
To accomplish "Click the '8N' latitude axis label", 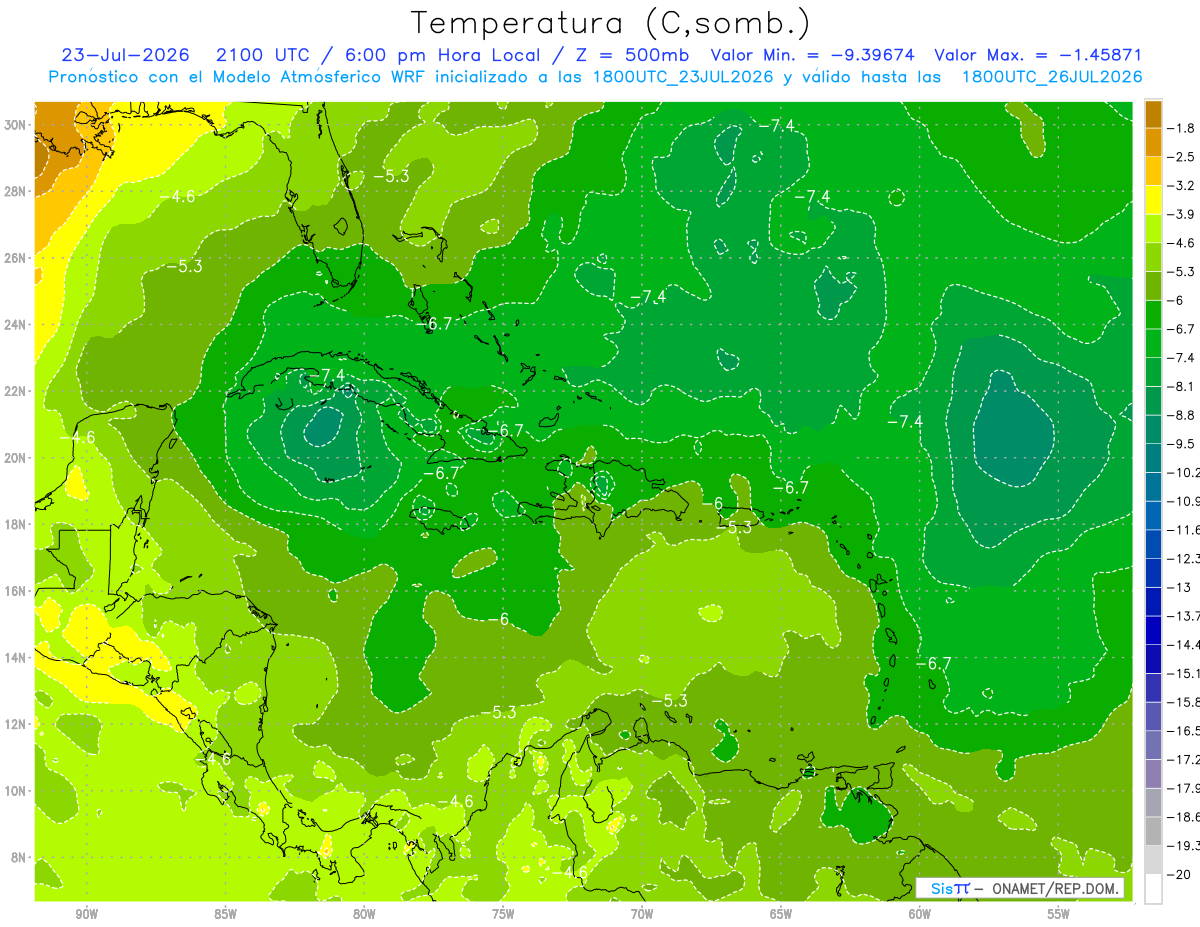I will coord(20,857).
